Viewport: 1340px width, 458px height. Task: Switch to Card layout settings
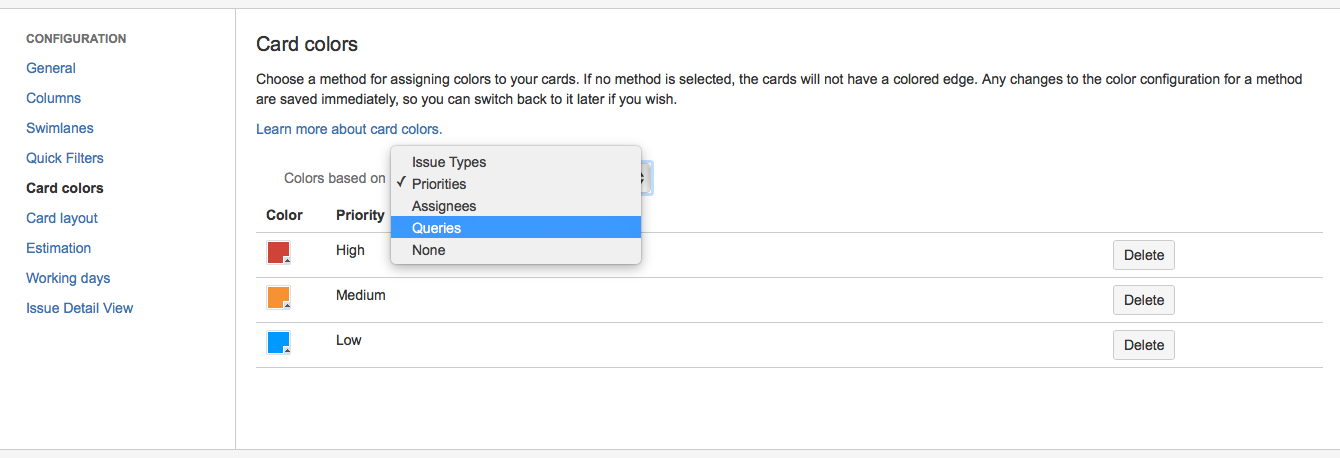62,218
